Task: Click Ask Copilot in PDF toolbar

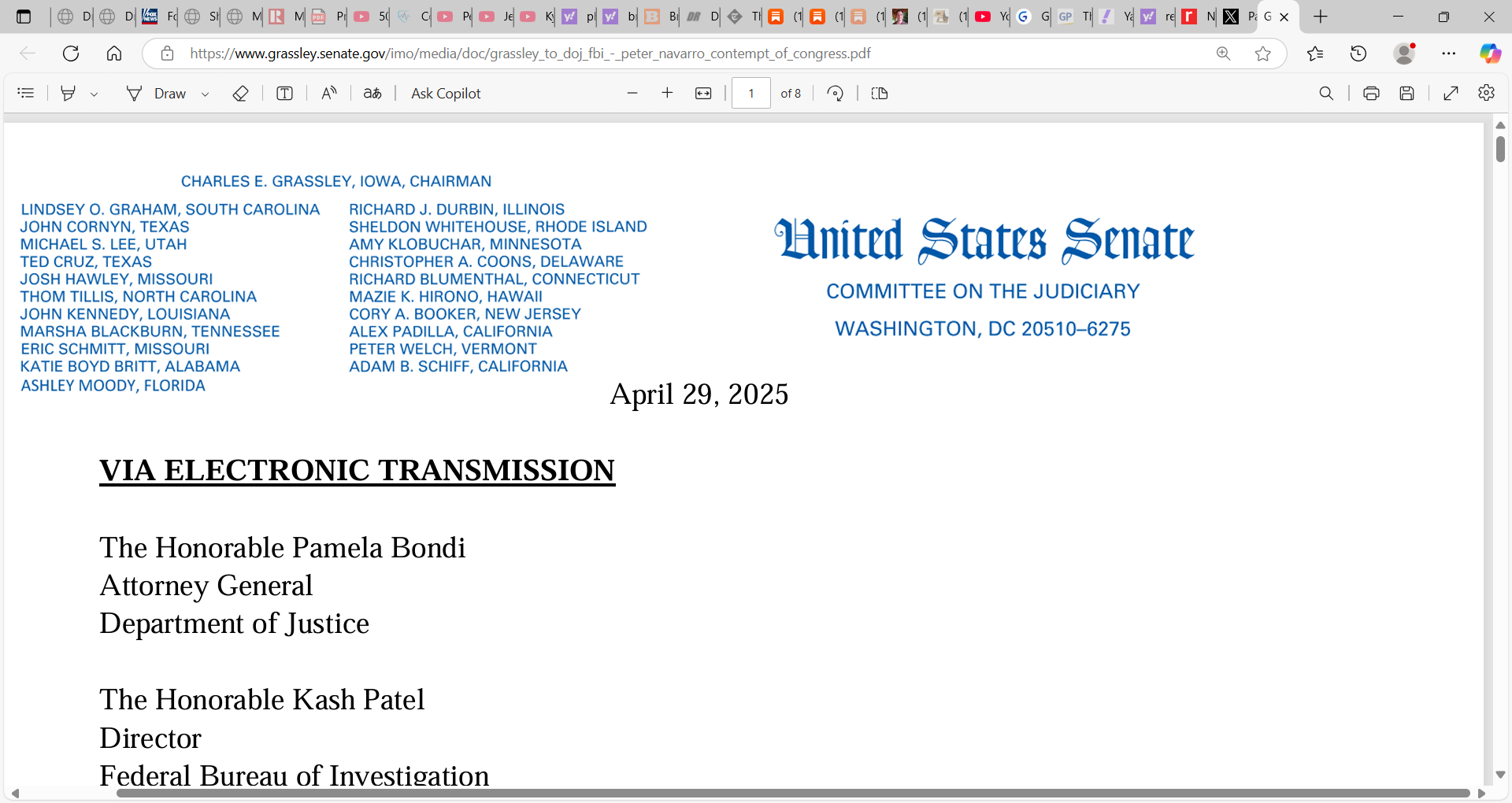Action: pyautogui.click(x=446, y=93)
